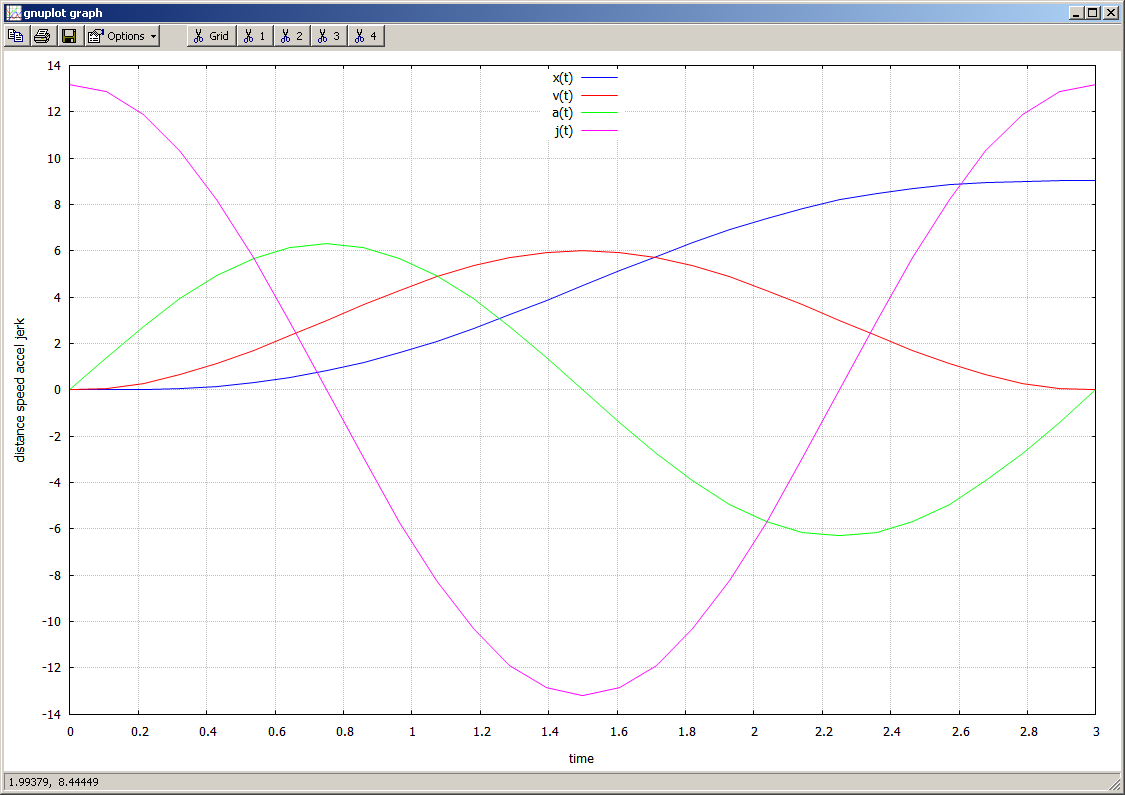The height and width of the screenshot is (795, 1125).
Task: Toggle plot line 2 with its scissors button
Action: tap(290, 36)
